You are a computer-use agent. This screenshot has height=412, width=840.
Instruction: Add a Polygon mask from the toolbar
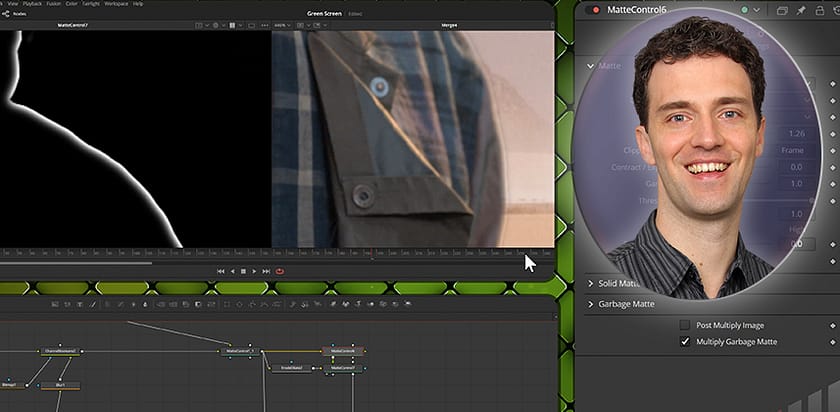252,304
